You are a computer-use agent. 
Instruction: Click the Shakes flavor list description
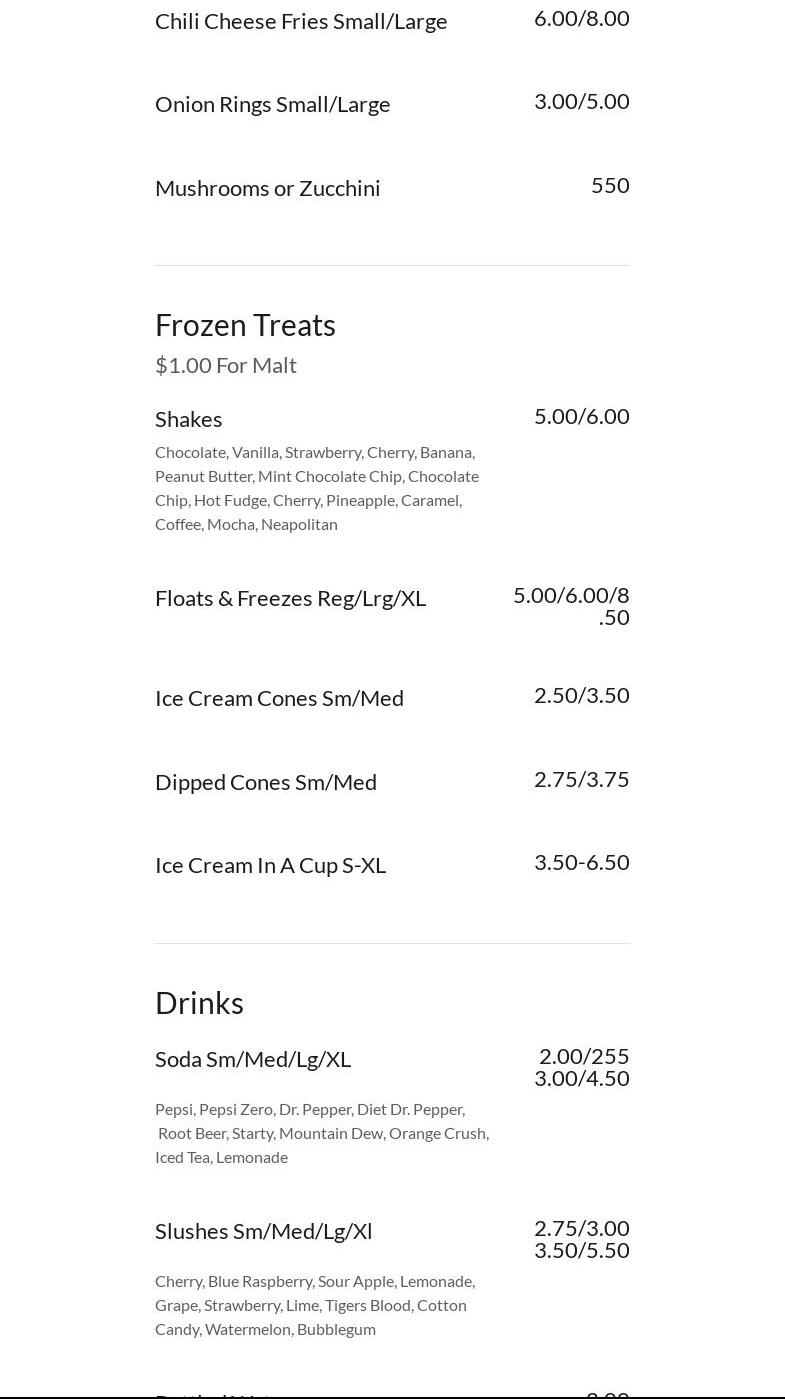[317, 488]
